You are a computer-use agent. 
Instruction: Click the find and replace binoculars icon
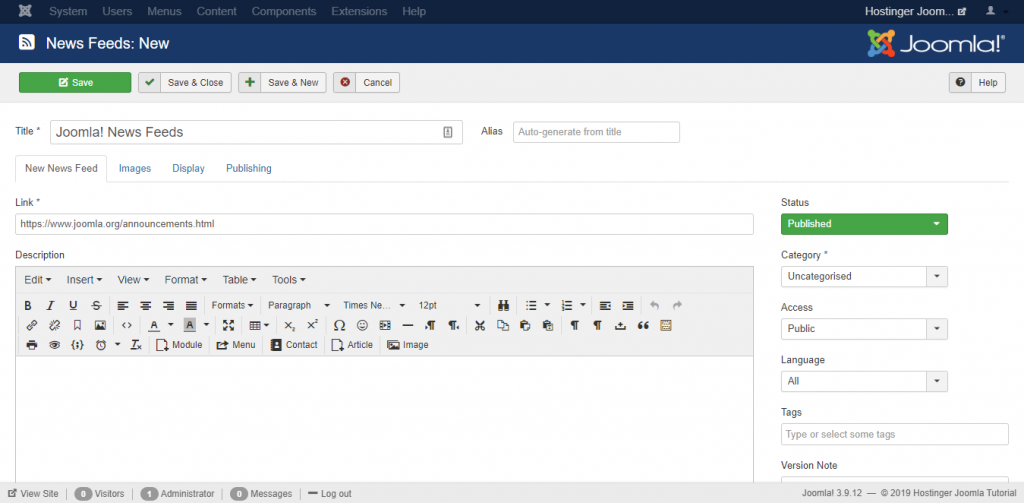pyautogui.click(x=504, y=305)
